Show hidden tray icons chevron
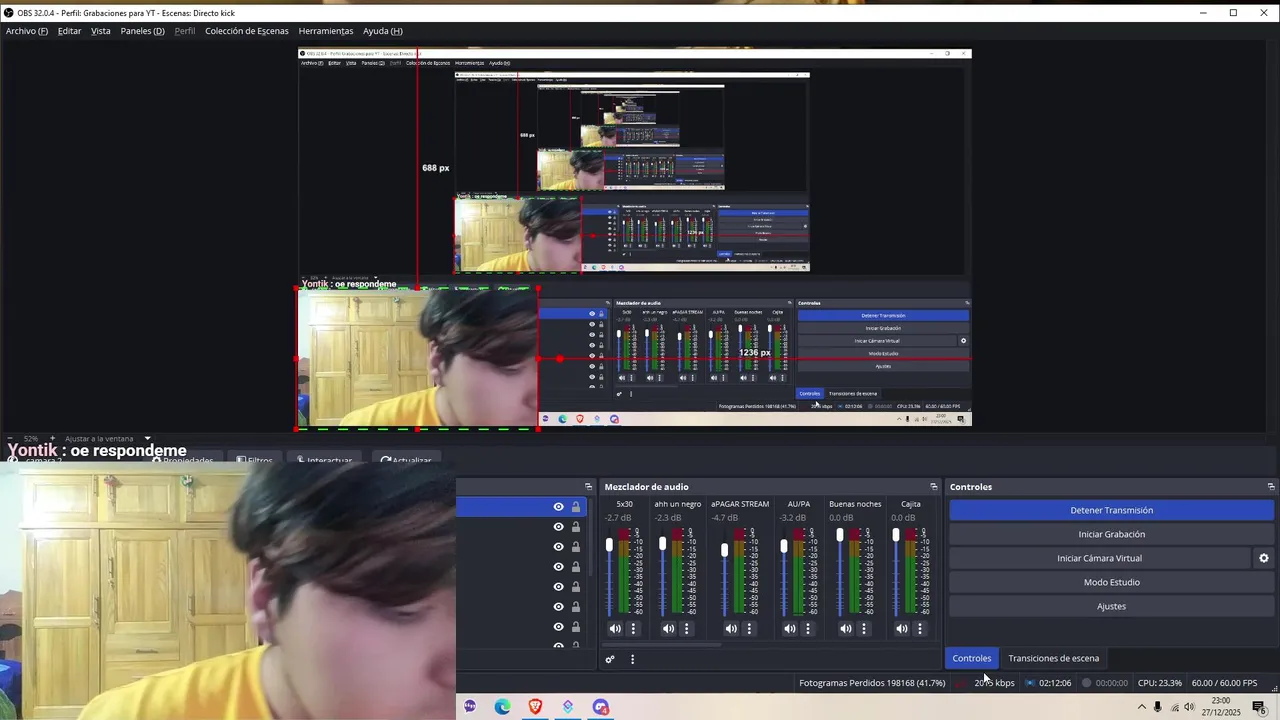 (1142, 707)
